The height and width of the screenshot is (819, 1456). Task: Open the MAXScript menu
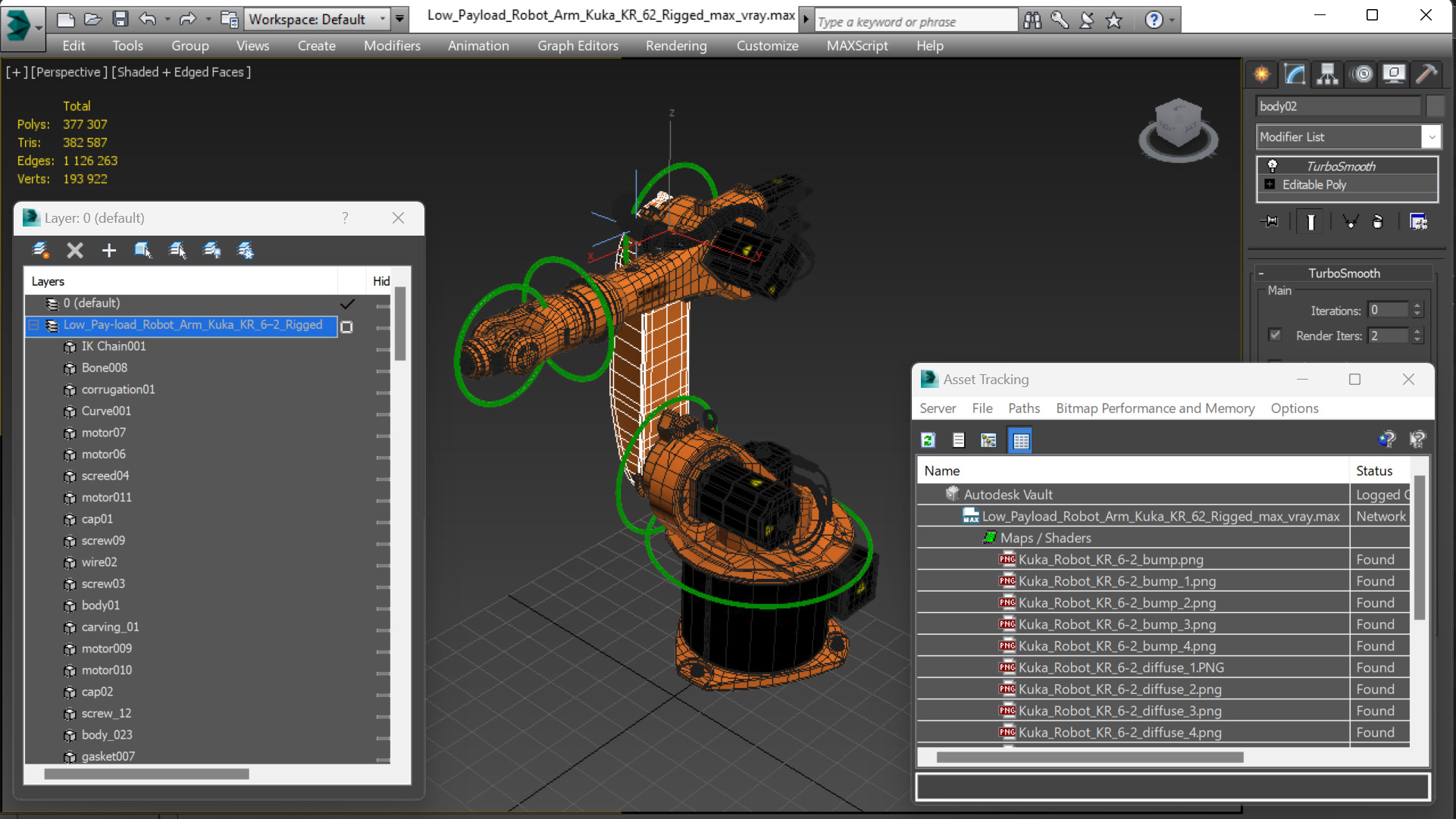[857, 45]
